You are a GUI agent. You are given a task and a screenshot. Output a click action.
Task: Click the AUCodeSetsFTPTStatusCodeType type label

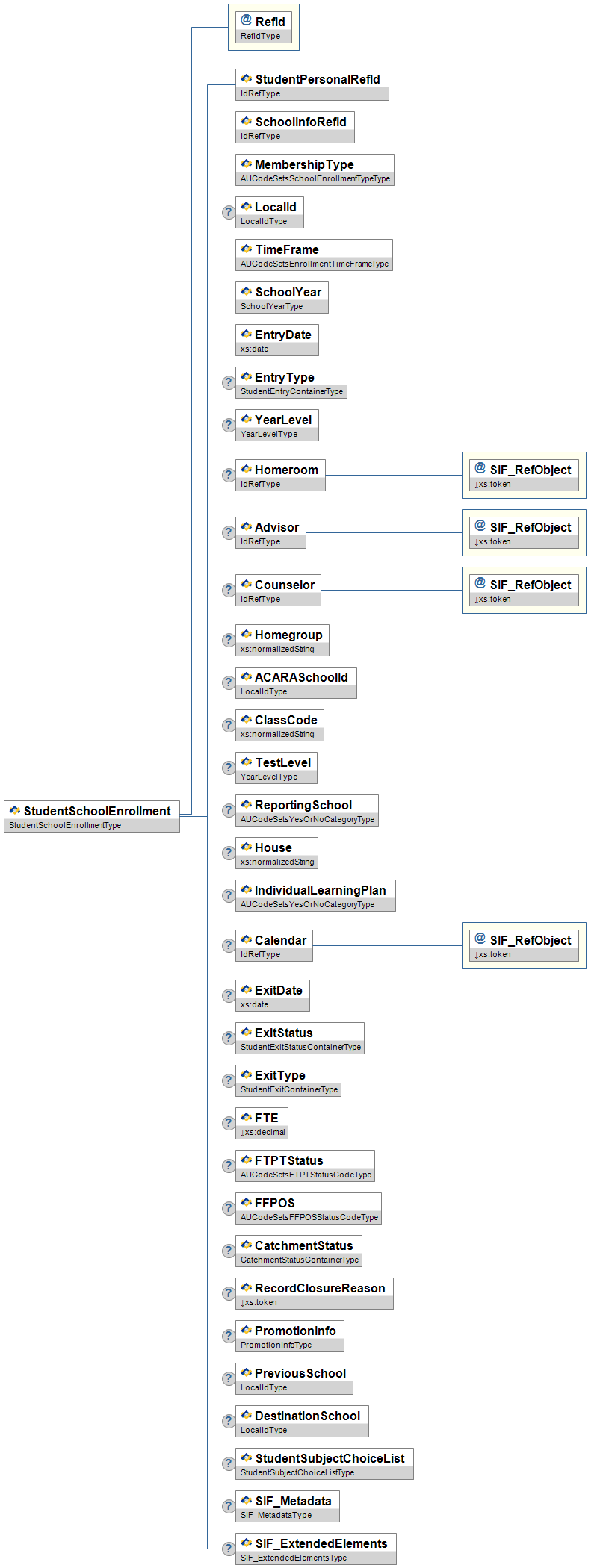pyautogui.click(x=306, y=1175)
